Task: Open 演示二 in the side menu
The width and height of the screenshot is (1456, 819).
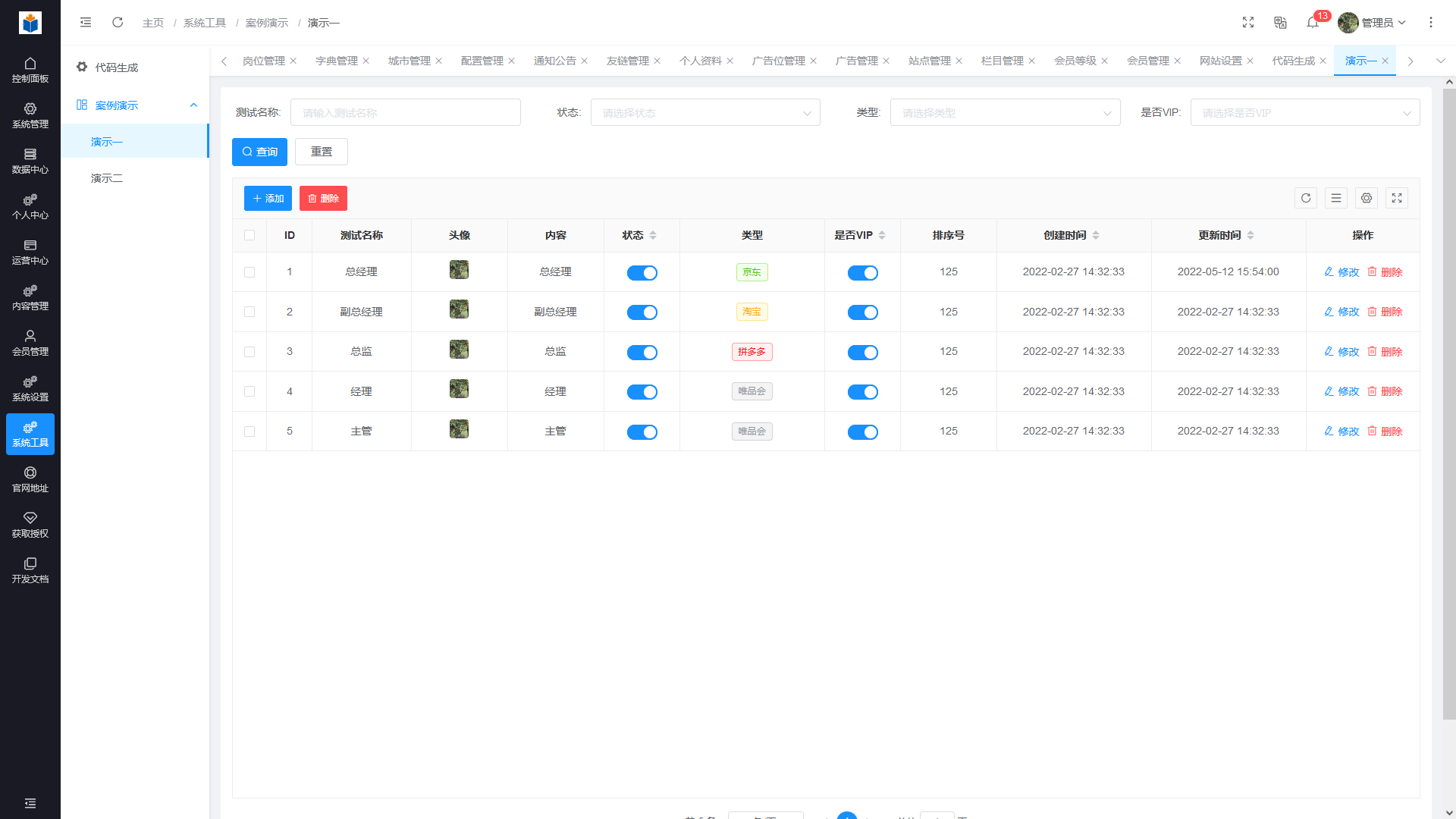Action: point(135,178)
